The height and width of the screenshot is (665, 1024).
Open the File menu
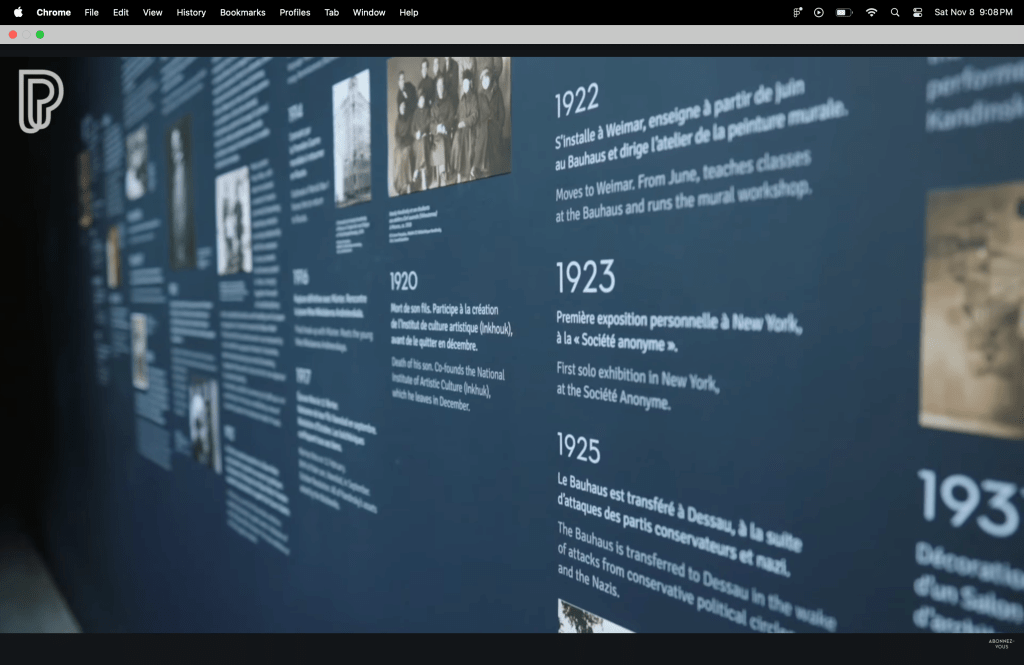[x=91, y=12]
